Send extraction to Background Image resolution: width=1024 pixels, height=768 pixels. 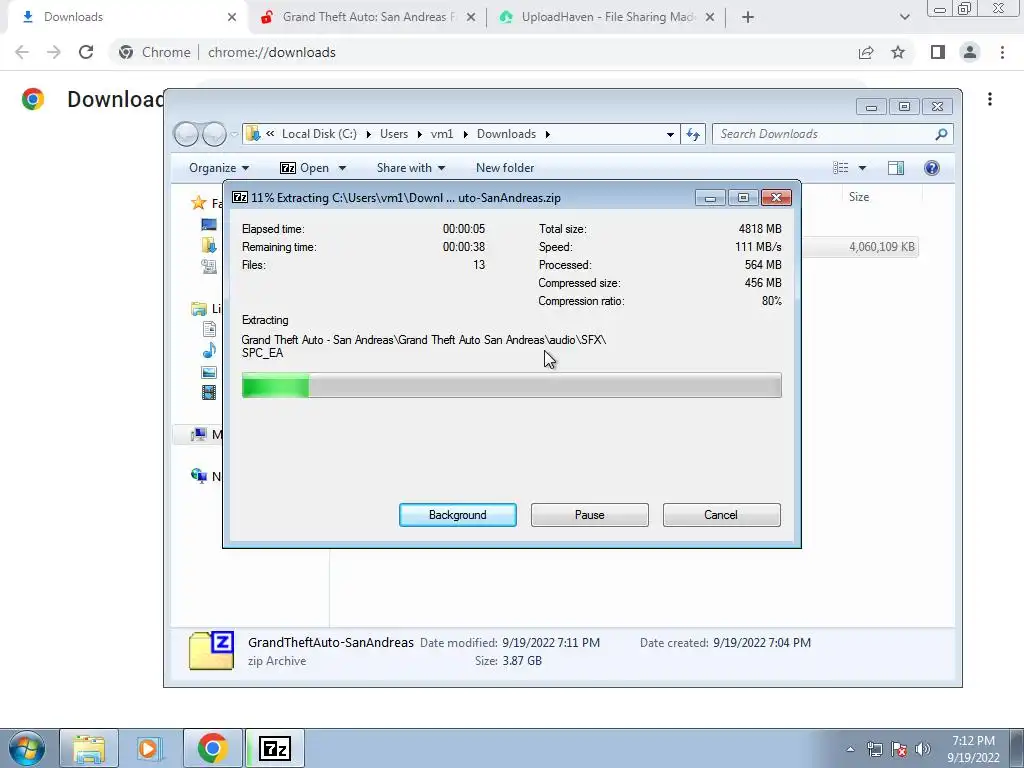coord(457,515)
